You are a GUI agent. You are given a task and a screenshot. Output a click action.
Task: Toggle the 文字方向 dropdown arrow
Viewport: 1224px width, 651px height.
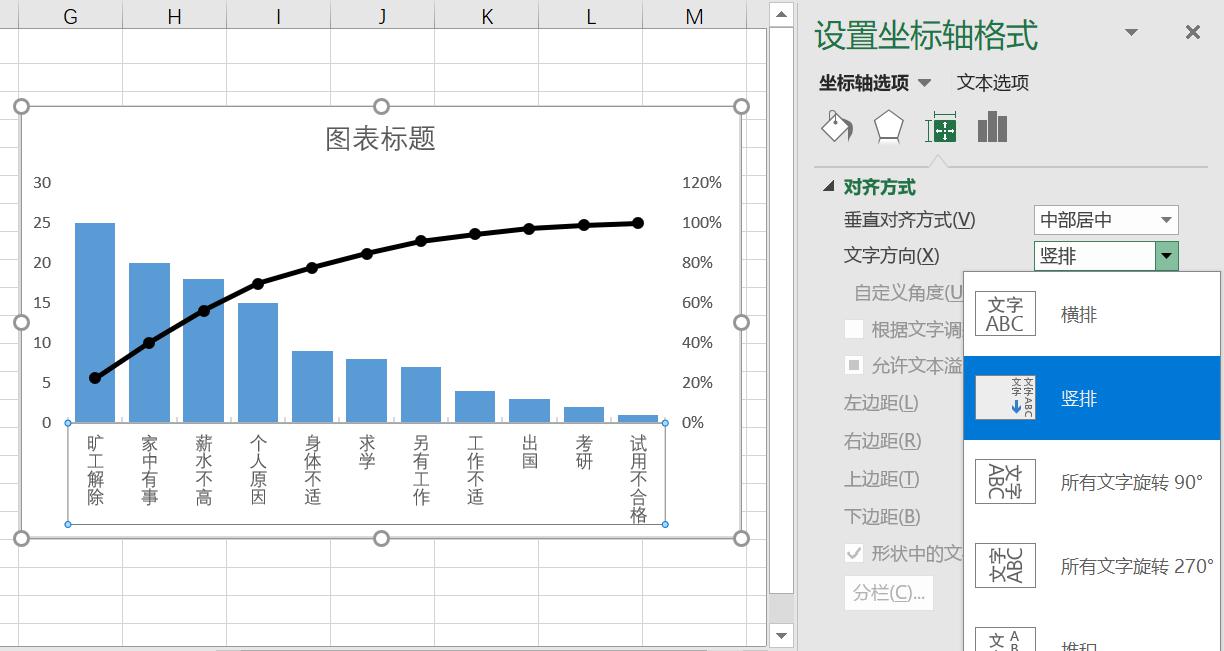(x=1166, y=256)
